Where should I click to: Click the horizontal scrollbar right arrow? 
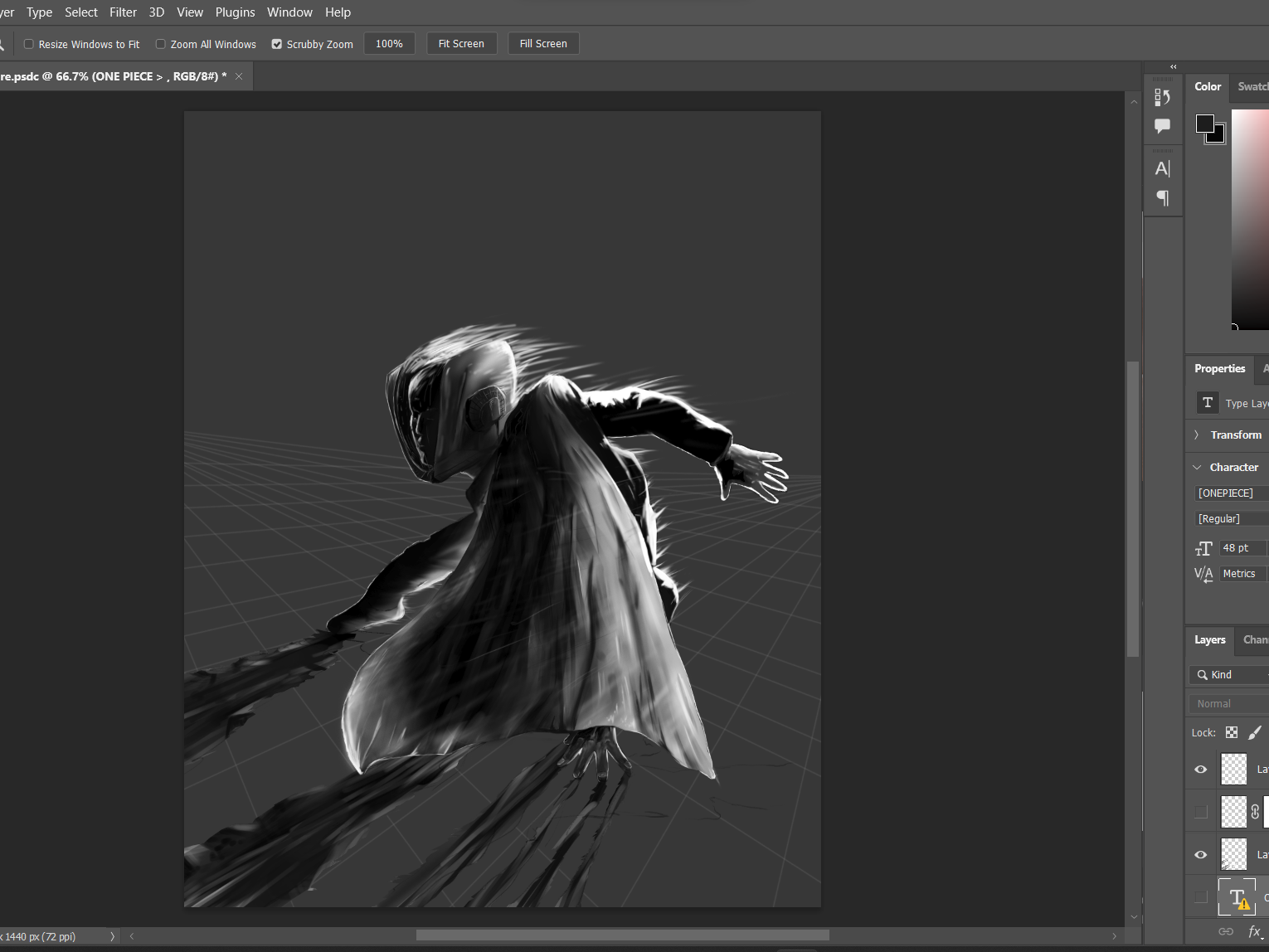tap(1114, 936)
